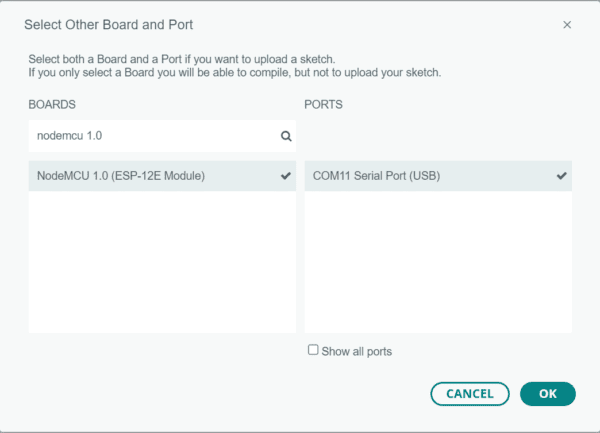
Task: Click the checkmark beside NodeMCU 1.0 board
Action: click(x=286, y=176)
